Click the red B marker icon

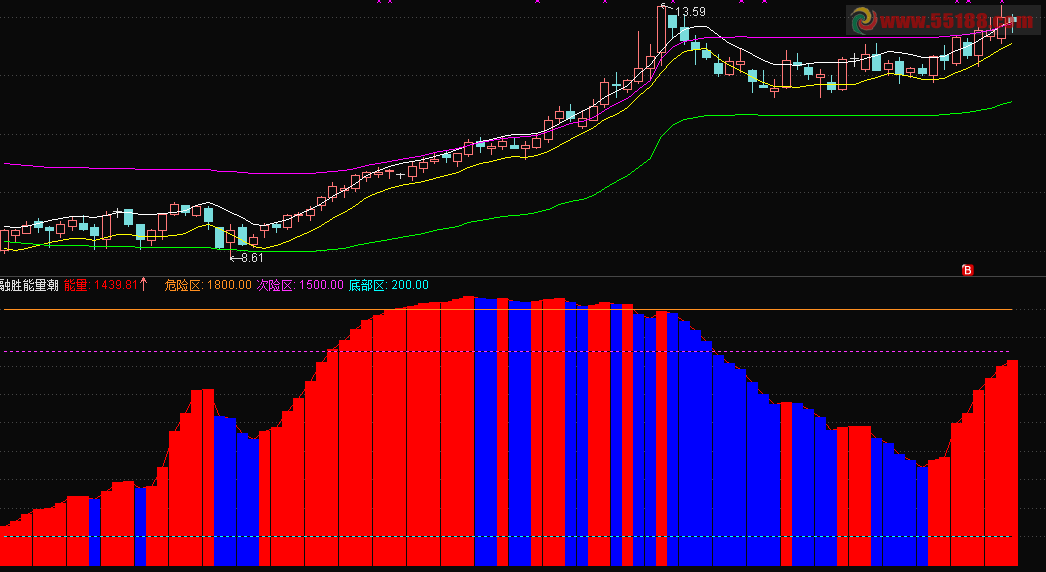point(967,270)
